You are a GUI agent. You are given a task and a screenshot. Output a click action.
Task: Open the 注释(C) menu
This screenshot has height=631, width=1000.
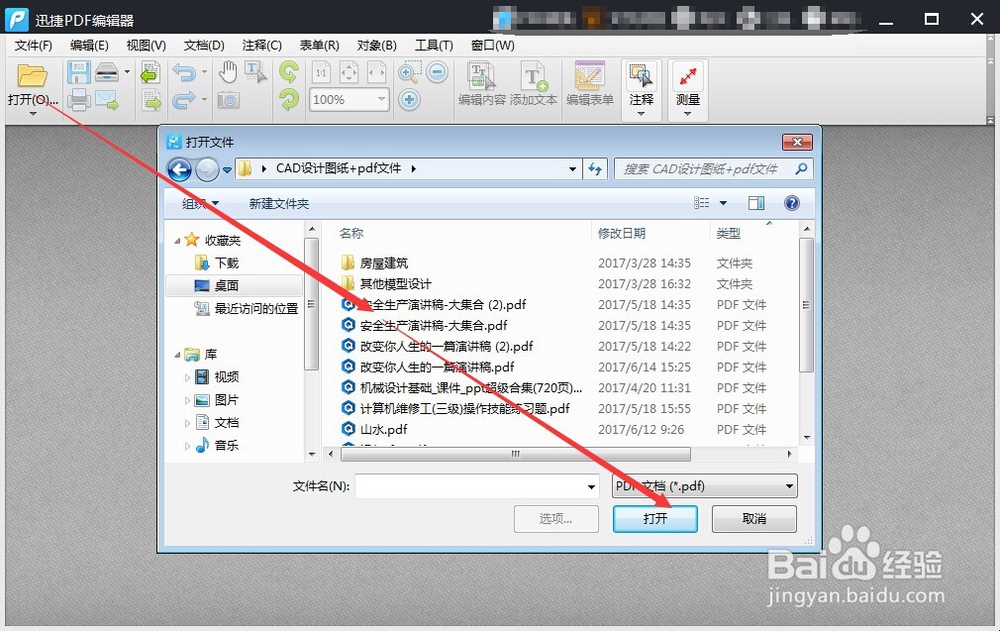[x=261, y=45]
